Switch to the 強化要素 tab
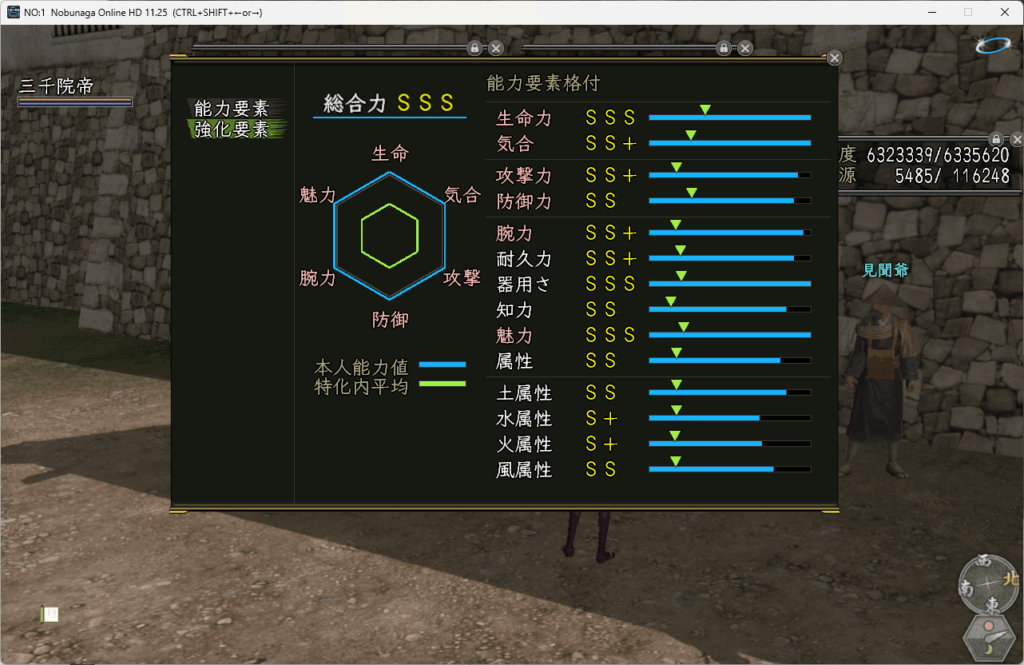The width and height of the screenshot is (1024, 665). click(232, 129)
